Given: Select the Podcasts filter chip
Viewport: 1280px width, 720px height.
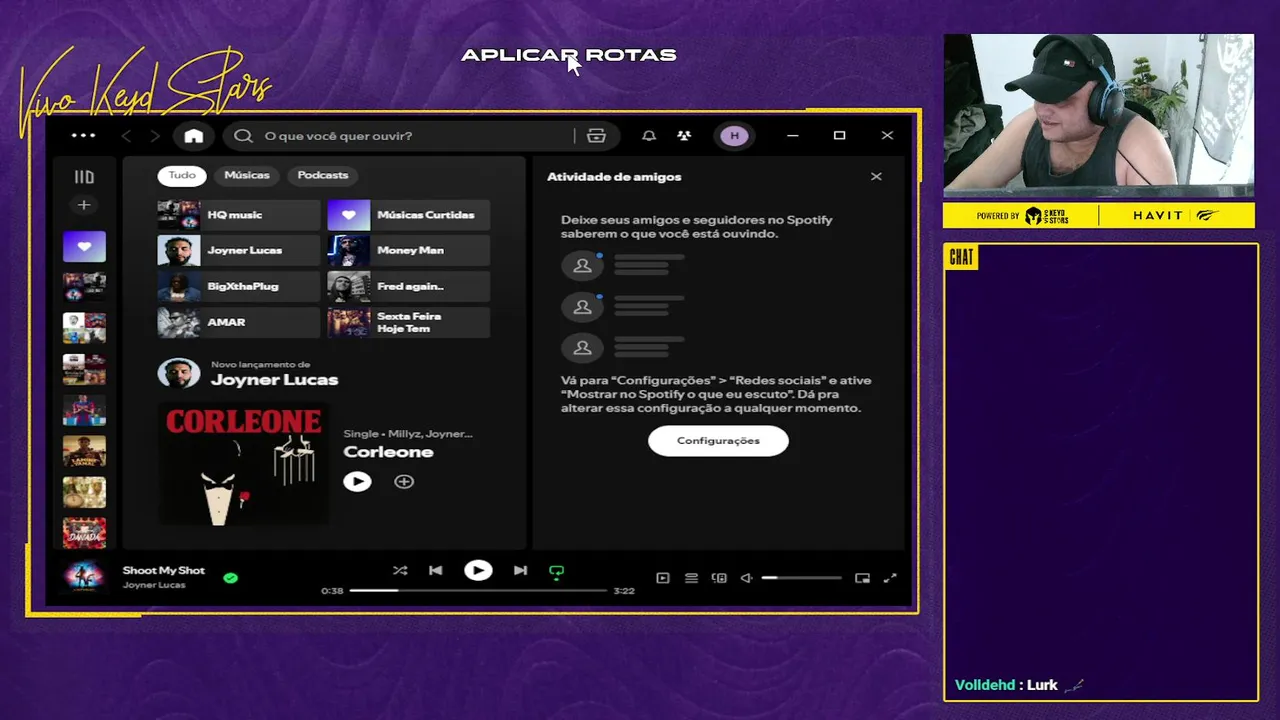Looking at the screenshot, I should [x=323, y=175].
